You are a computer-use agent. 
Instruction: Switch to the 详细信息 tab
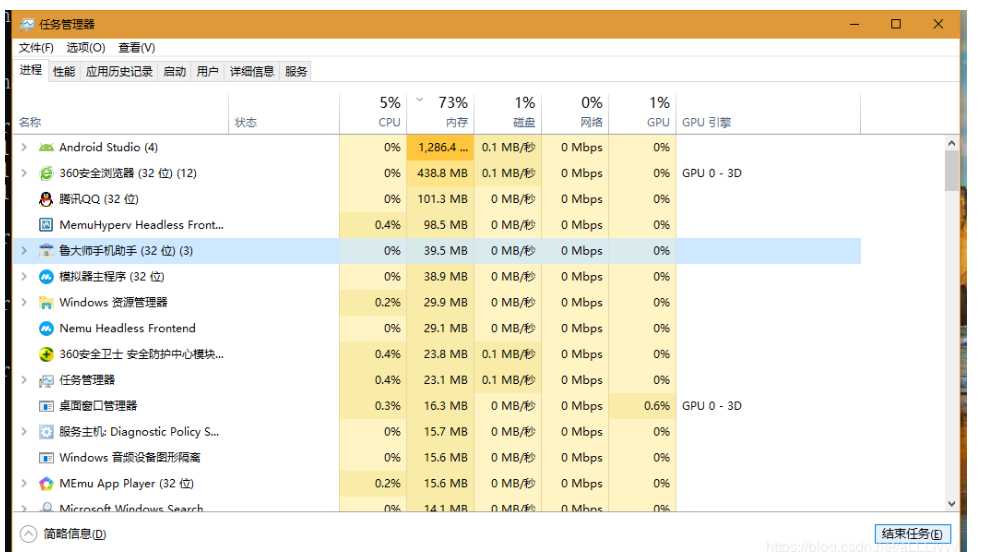point(252,72)
